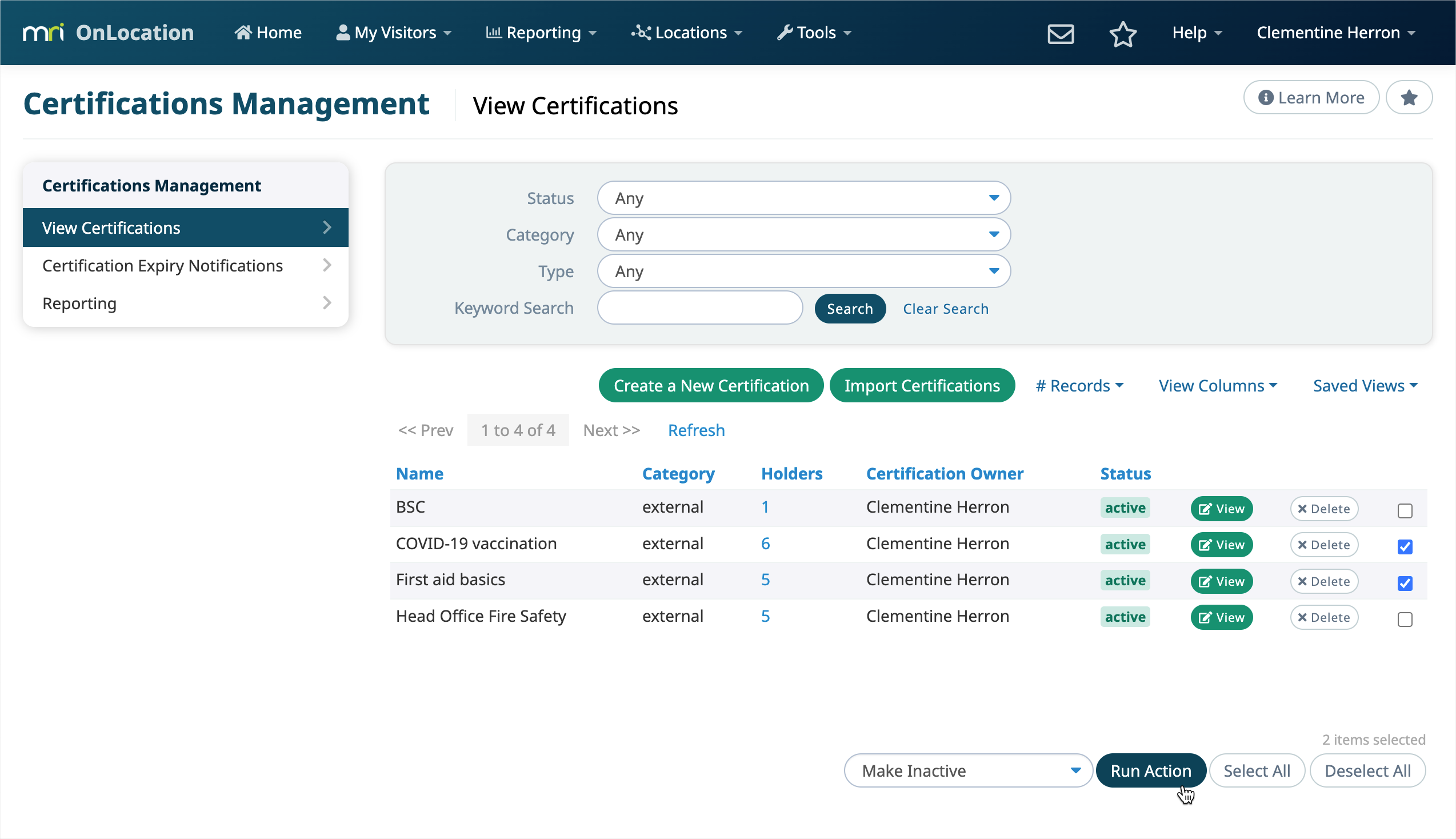Open the Tools menu
Screen dimensions: 1456x839
click(814, 33)
